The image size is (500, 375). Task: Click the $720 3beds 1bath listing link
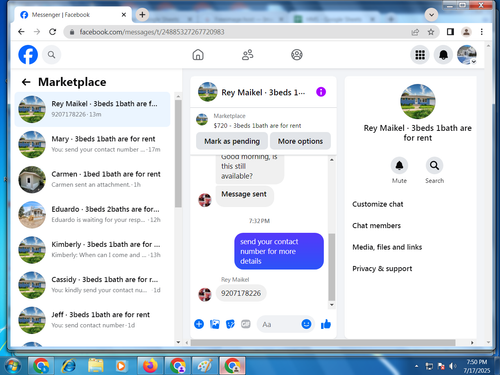click(x=257, y=126)
